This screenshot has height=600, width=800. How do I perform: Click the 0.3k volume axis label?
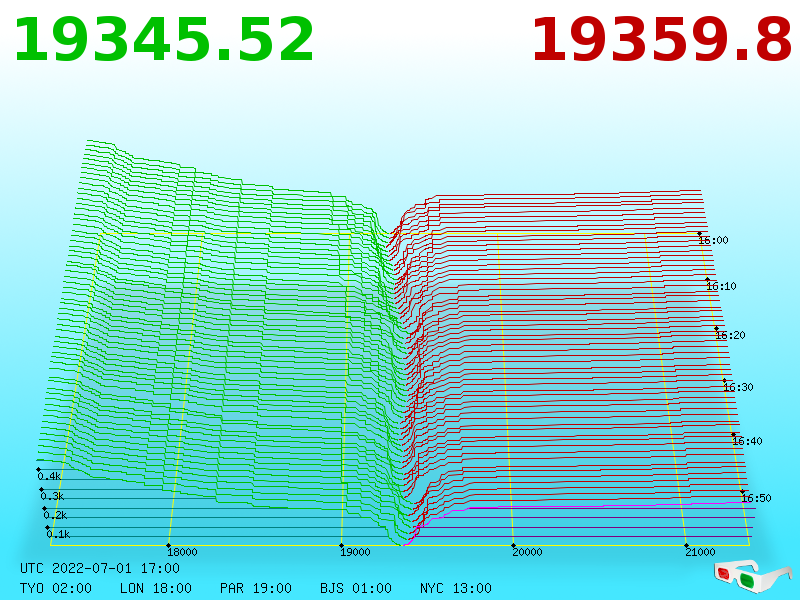[x=52, y=496]
